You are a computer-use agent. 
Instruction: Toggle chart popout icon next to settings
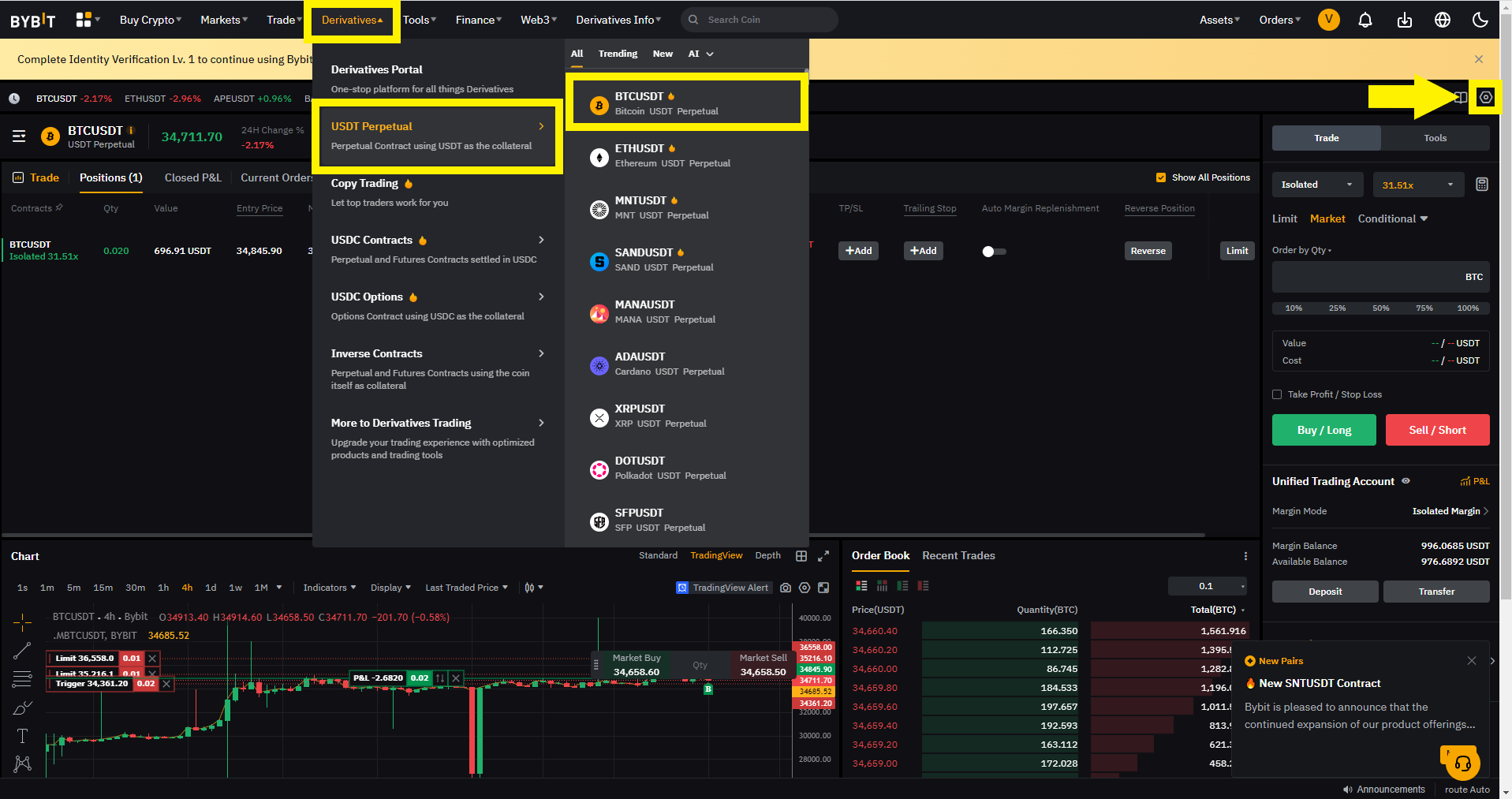pyautogui.click(x=823, y=588)
